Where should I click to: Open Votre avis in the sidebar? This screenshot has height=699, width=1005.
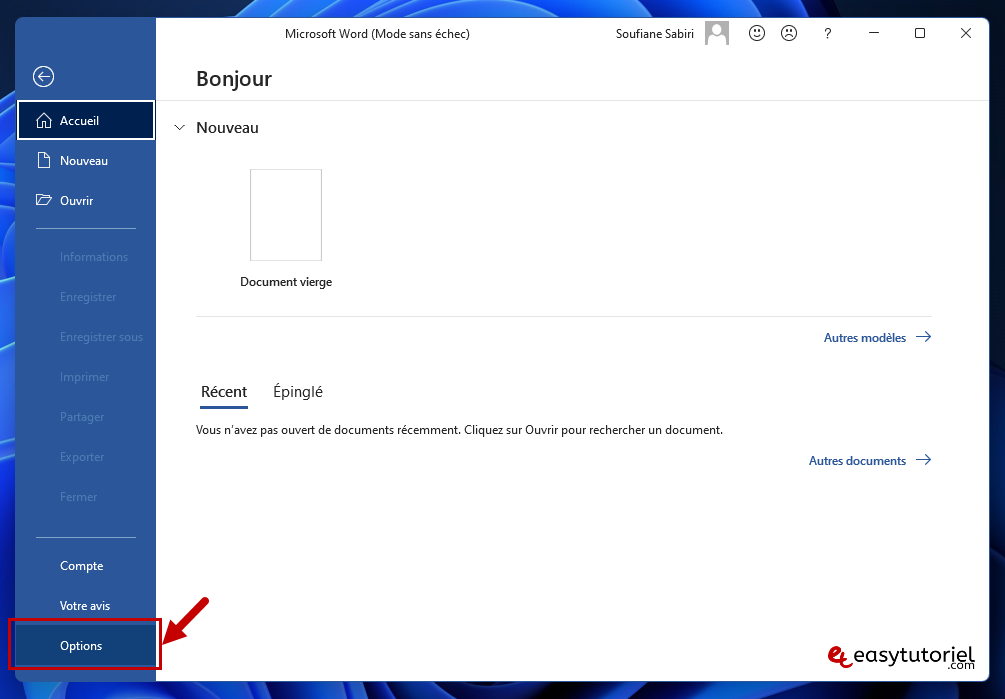[x=86, y=605]
